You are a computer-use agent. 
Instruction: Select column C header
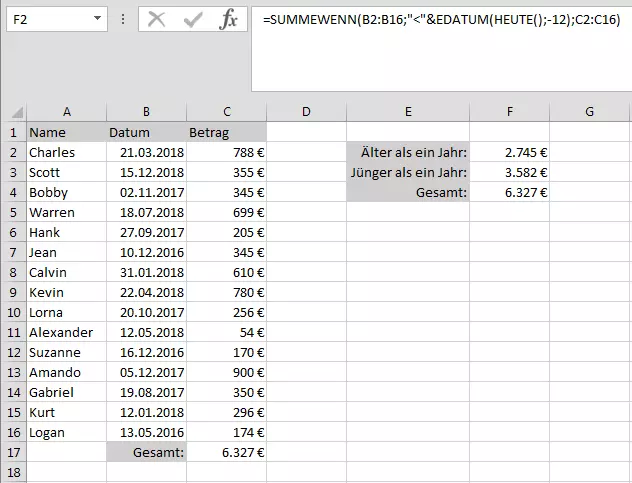227,111
